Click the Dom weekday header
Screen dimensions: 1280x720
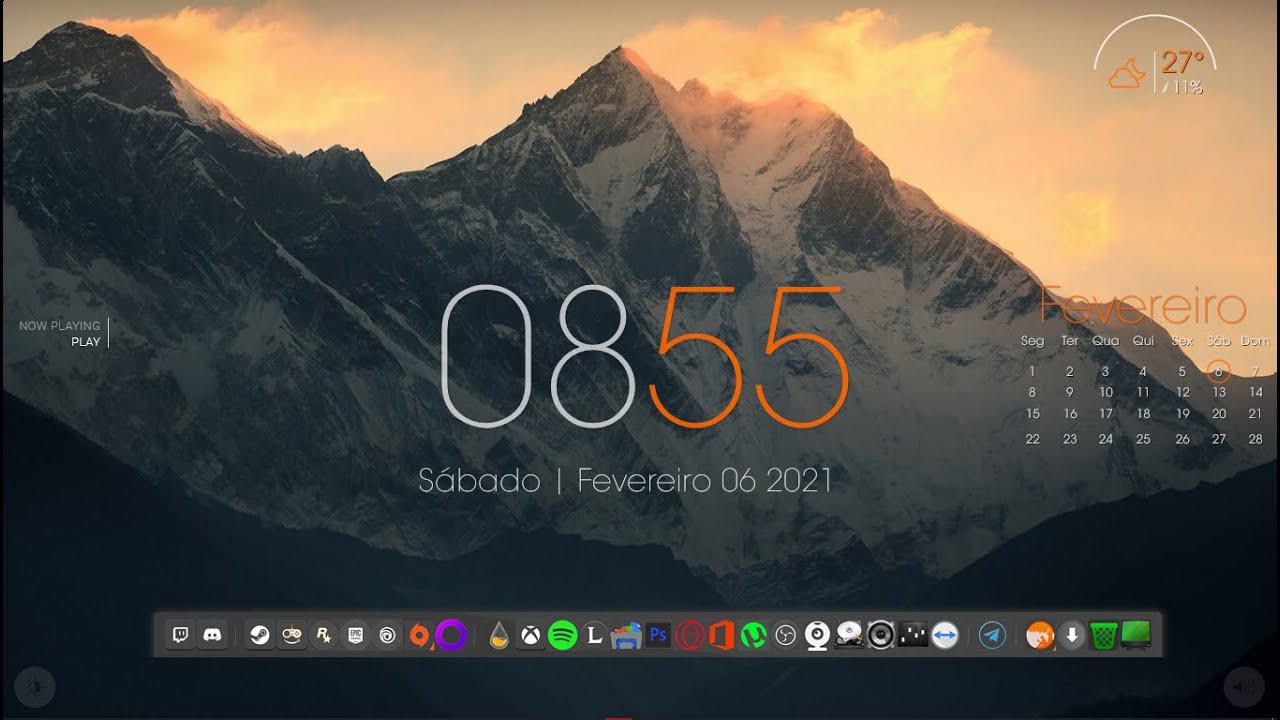(1255, 341)
